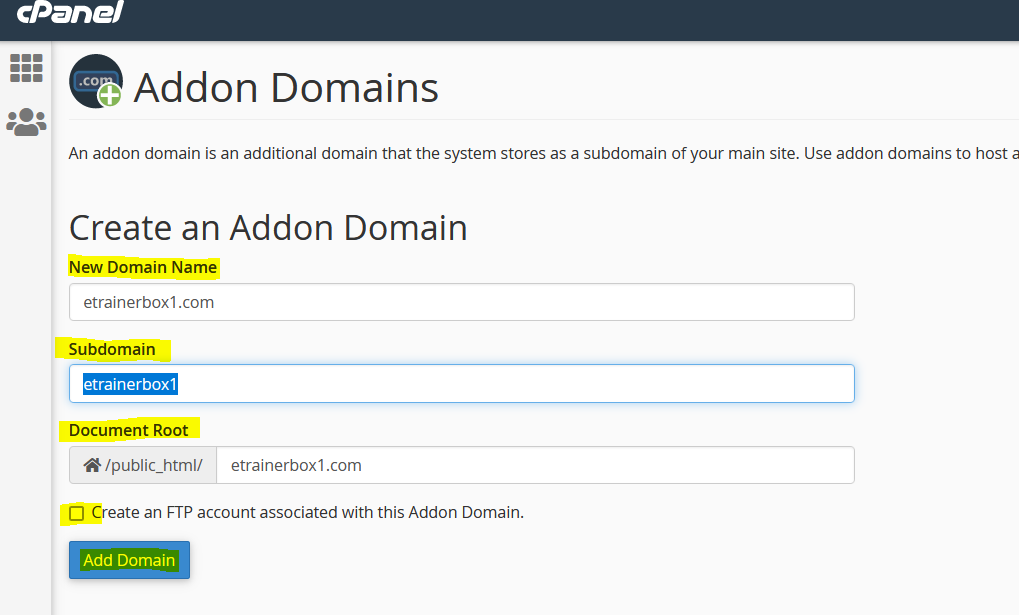
Task: Focus the New Domain Name field
Action: (461, 302)
